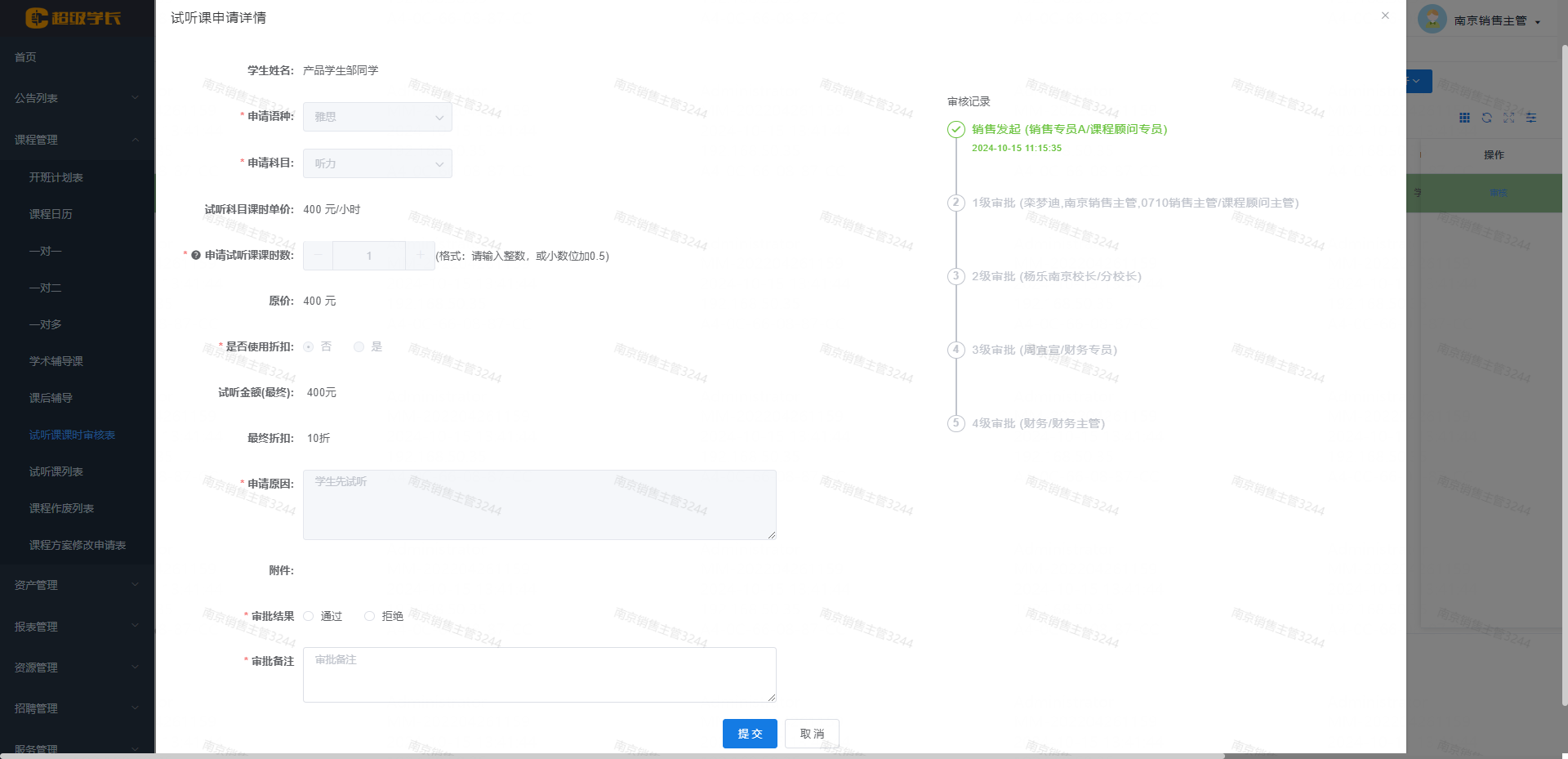The width and height of the screenshot is (1568, 759).
Task: Open 试听课列表 in the sidebar
Action: (56, 471)
